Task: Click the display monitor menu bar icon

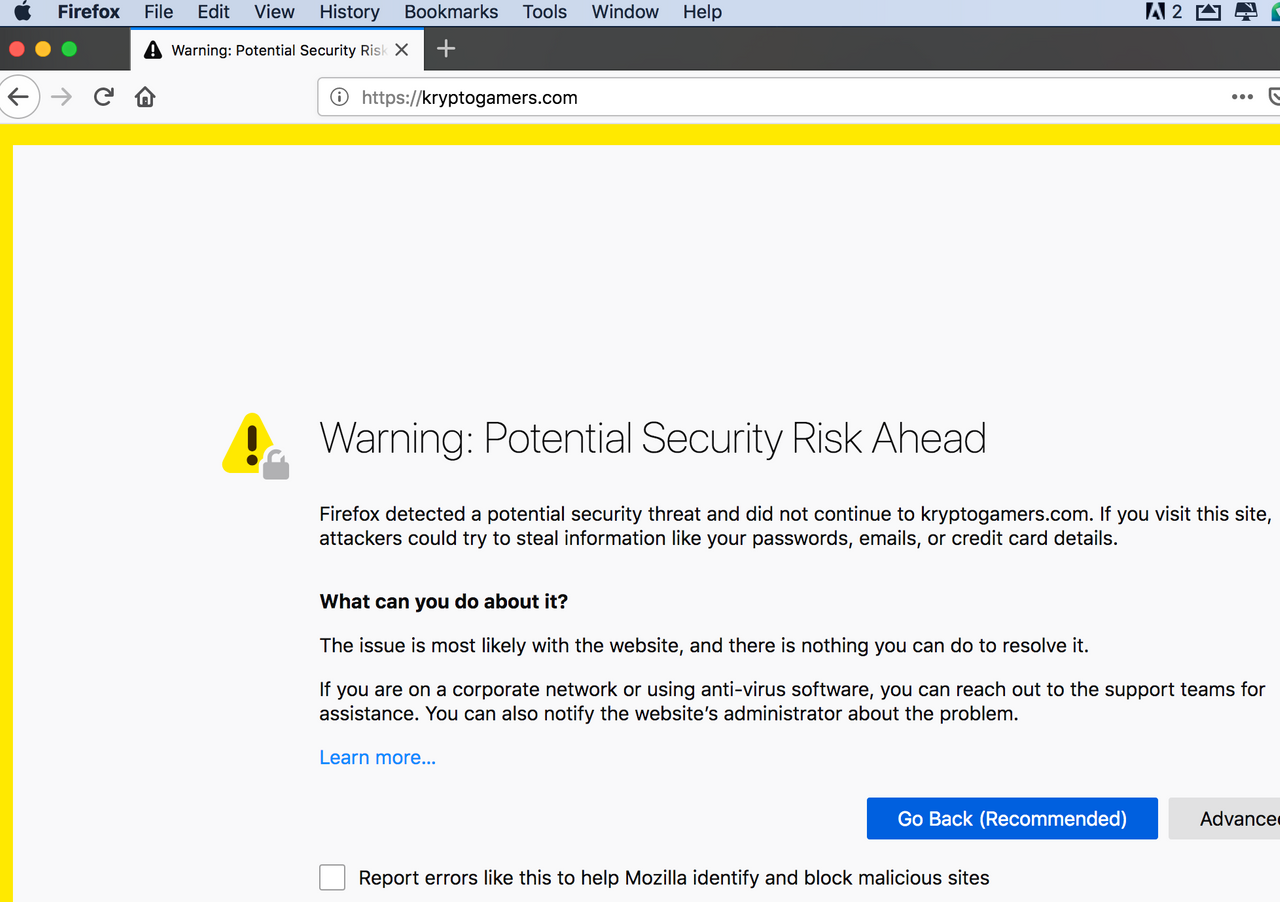Action: coord(1246,12)
